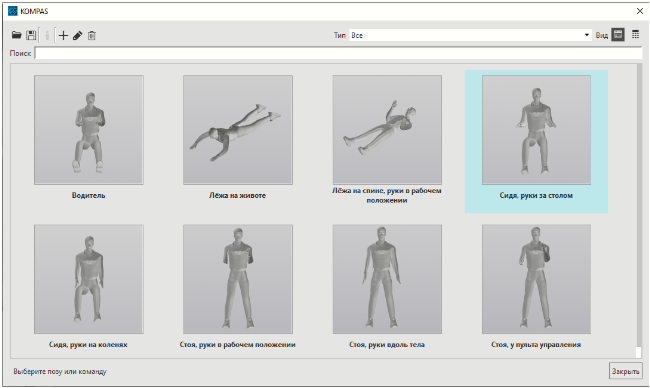This screenshot has height=388, width=650.
Task: Click the Стоя, у пульта управления caption
Action: 536,344
